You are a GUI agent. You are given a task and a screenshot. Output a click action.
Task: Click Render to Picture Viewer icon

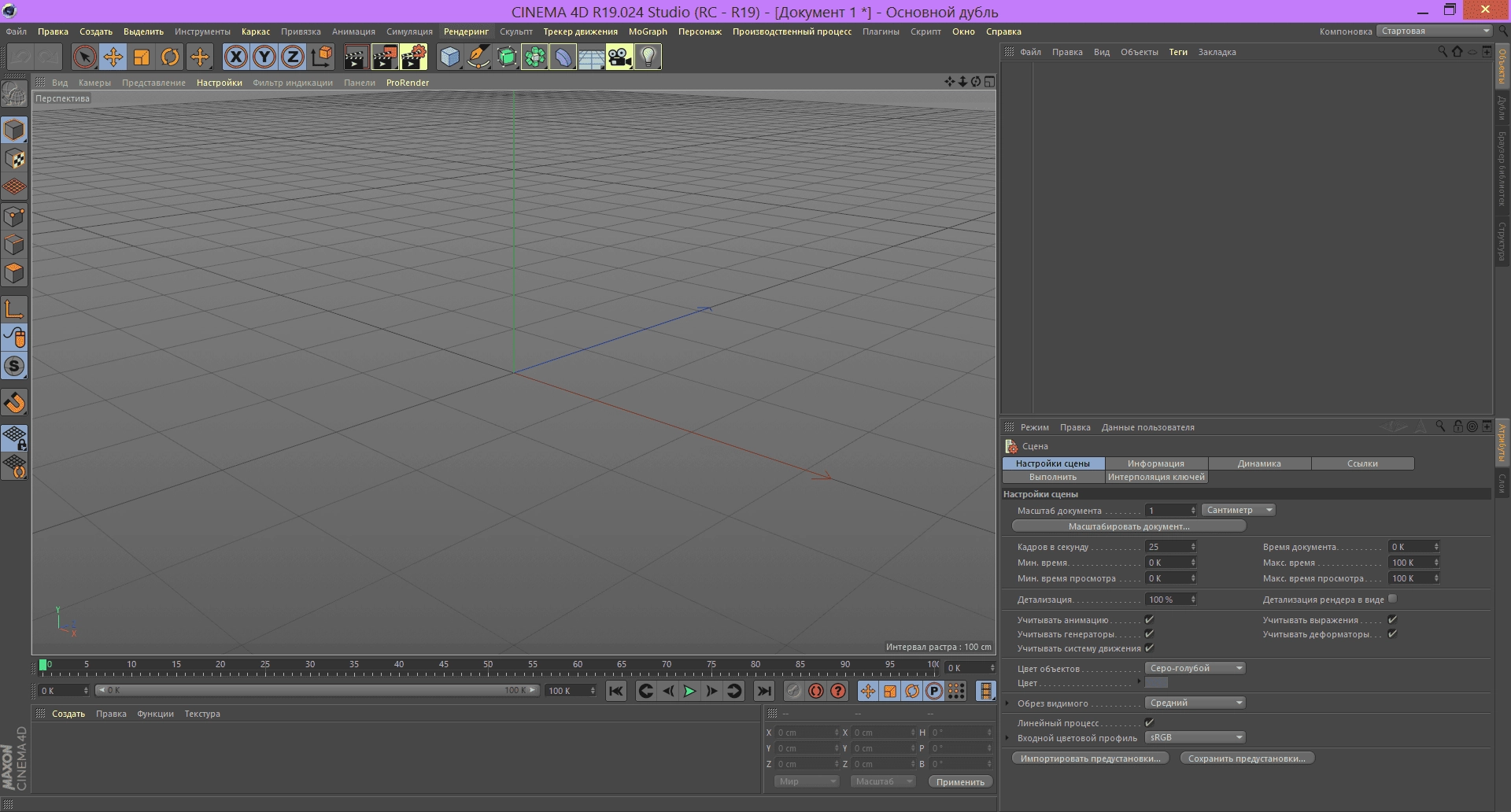[385, 57]
